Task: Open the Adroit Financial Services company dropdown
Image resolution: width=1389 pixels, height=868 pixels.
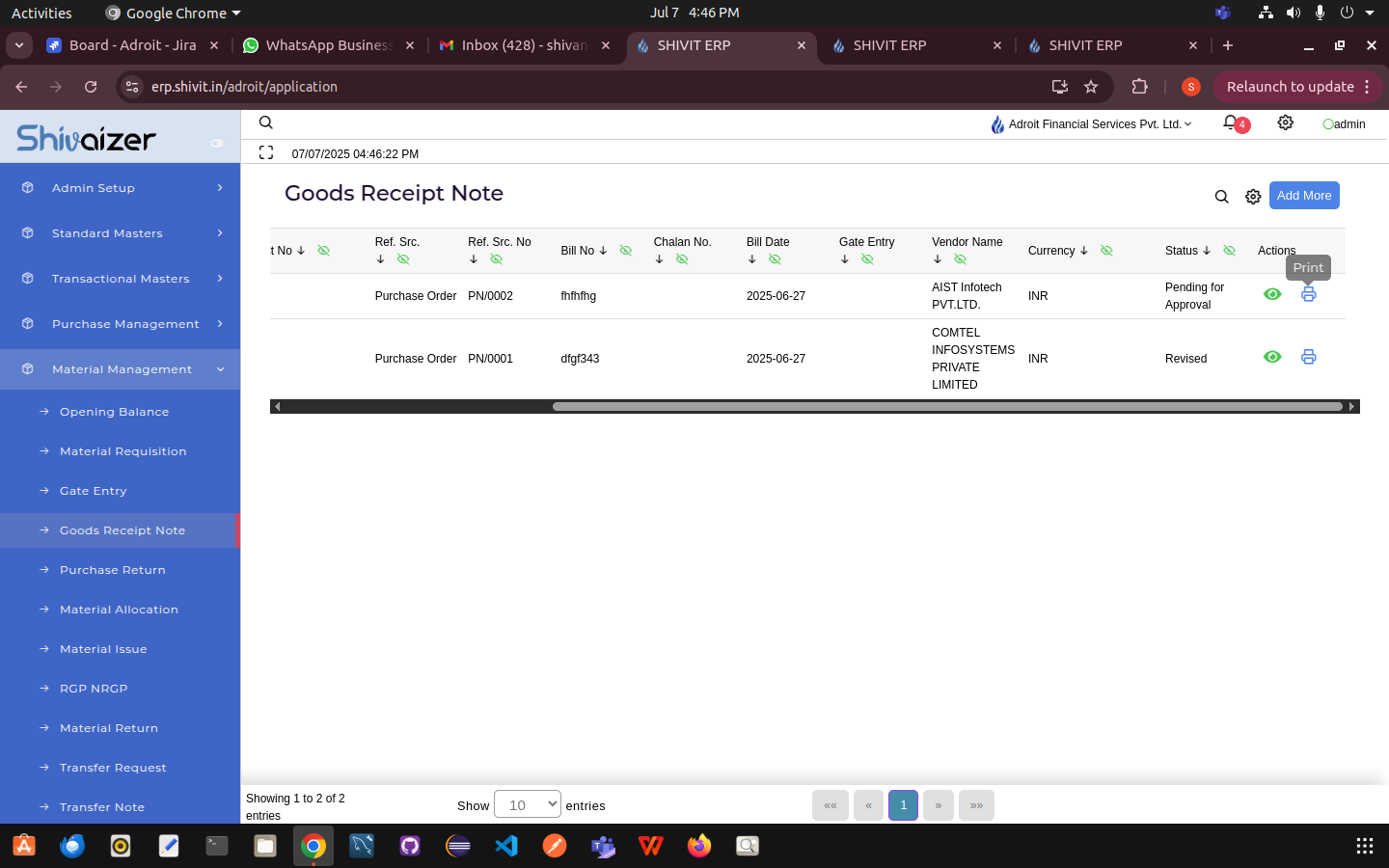Action: 1092,124
